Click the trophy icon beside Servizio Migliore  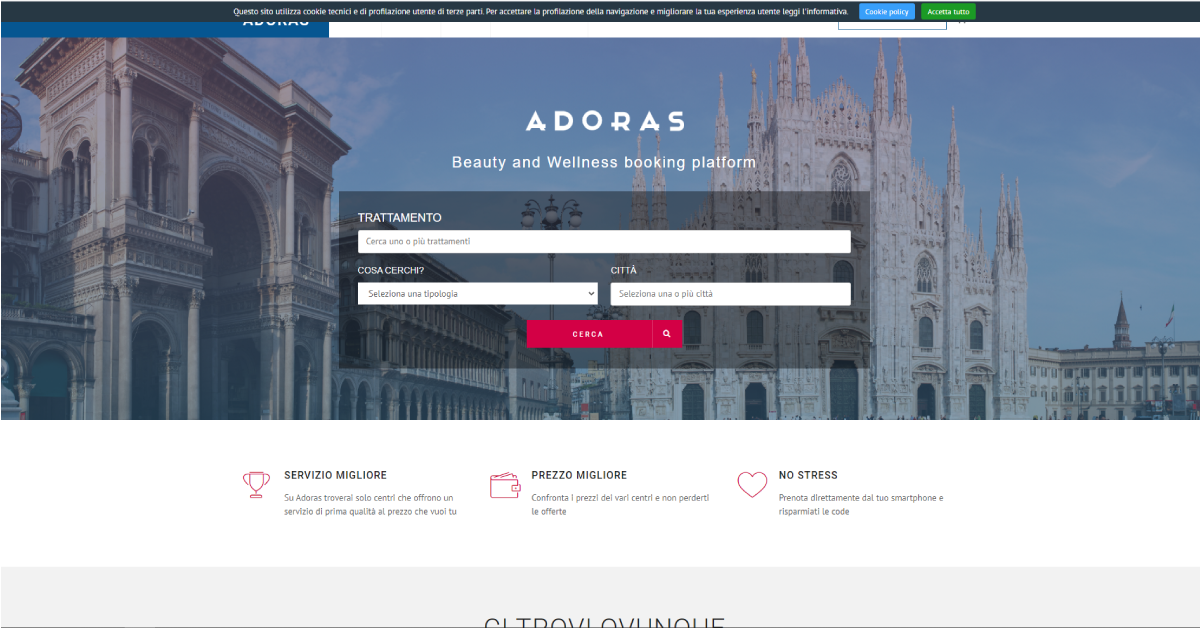pos(257,485)
